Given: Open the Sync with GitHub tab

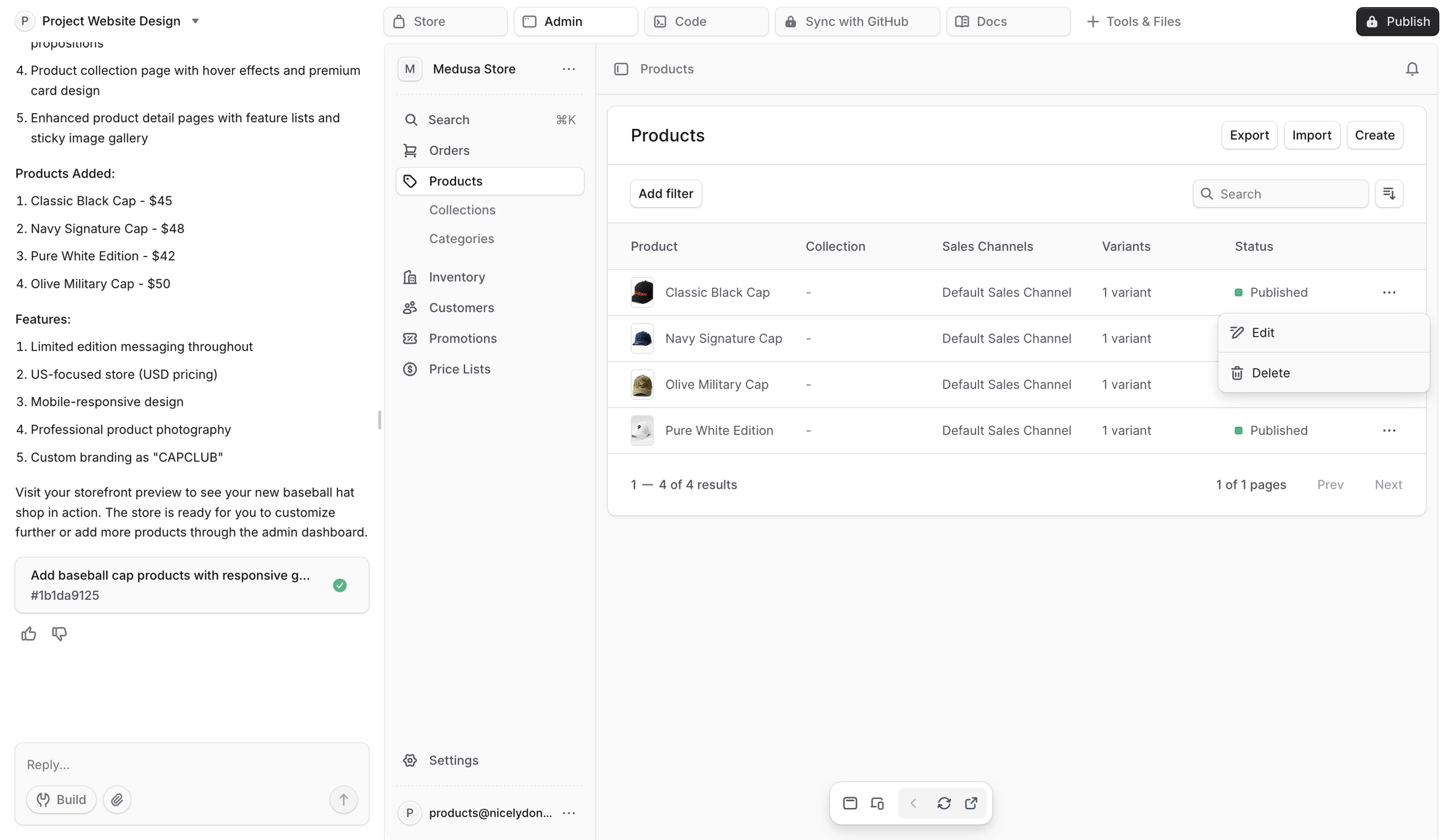Looking at the screenshot, I should coord(857,21).
